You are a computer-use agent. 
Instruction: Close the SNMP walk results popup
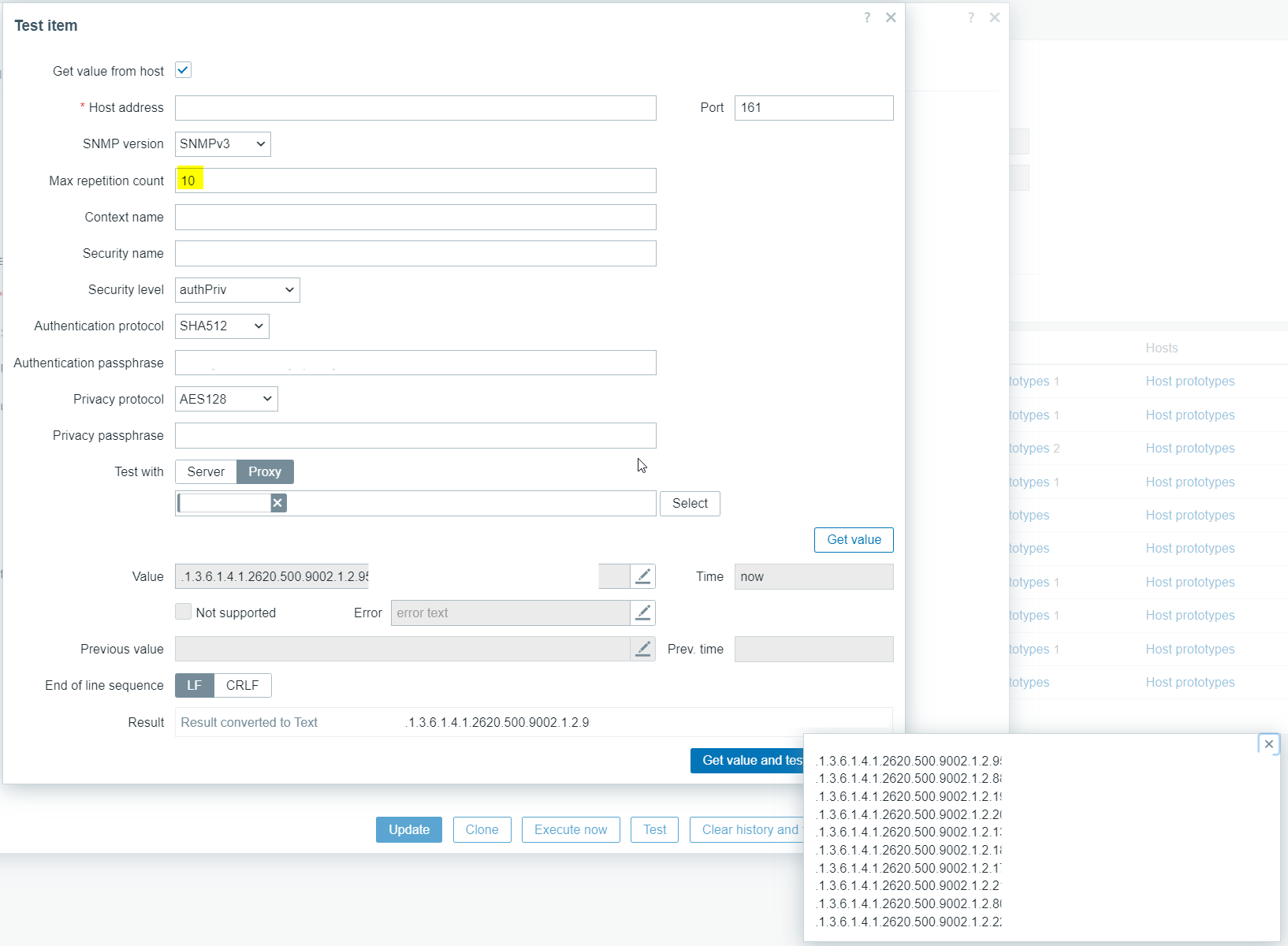coord(1268,744)
